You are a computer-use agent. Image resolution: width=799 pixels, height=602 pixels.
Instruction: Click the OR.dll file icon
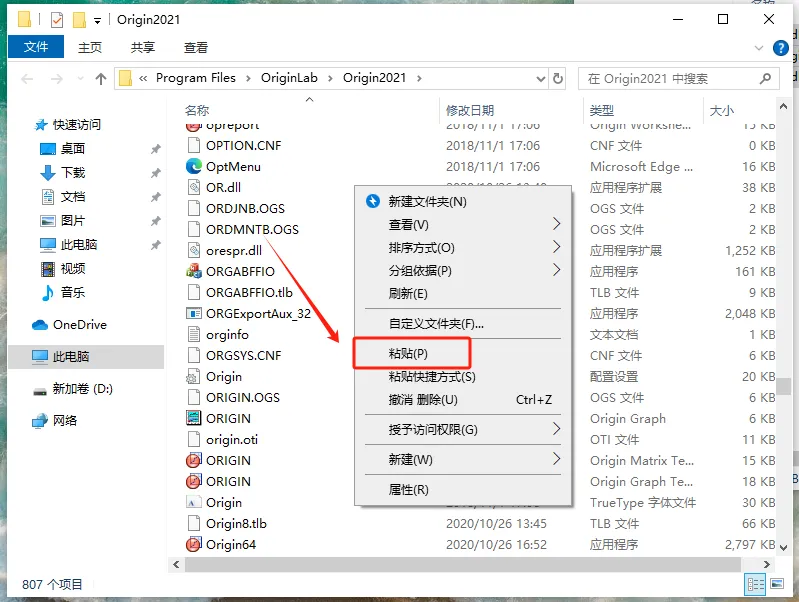(194, 187)
